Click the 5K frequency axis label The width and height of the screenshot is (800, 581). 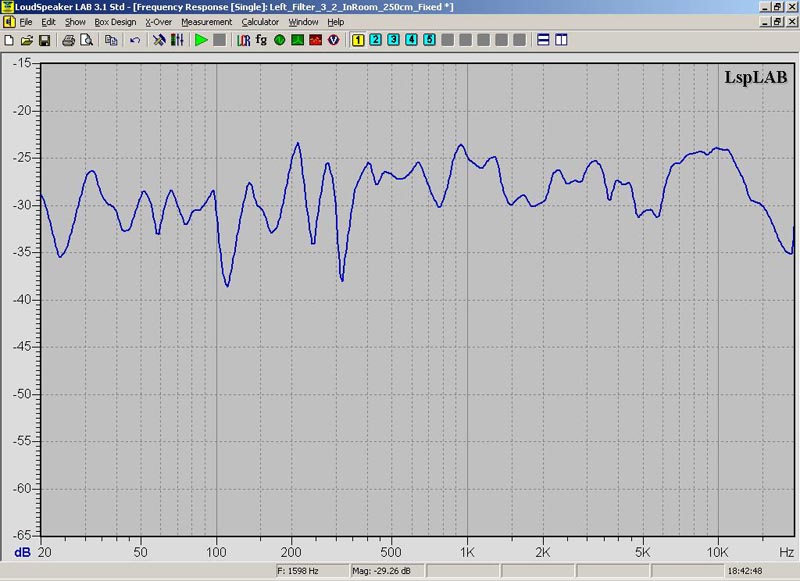pyautogui.click(x=642, y=552)
